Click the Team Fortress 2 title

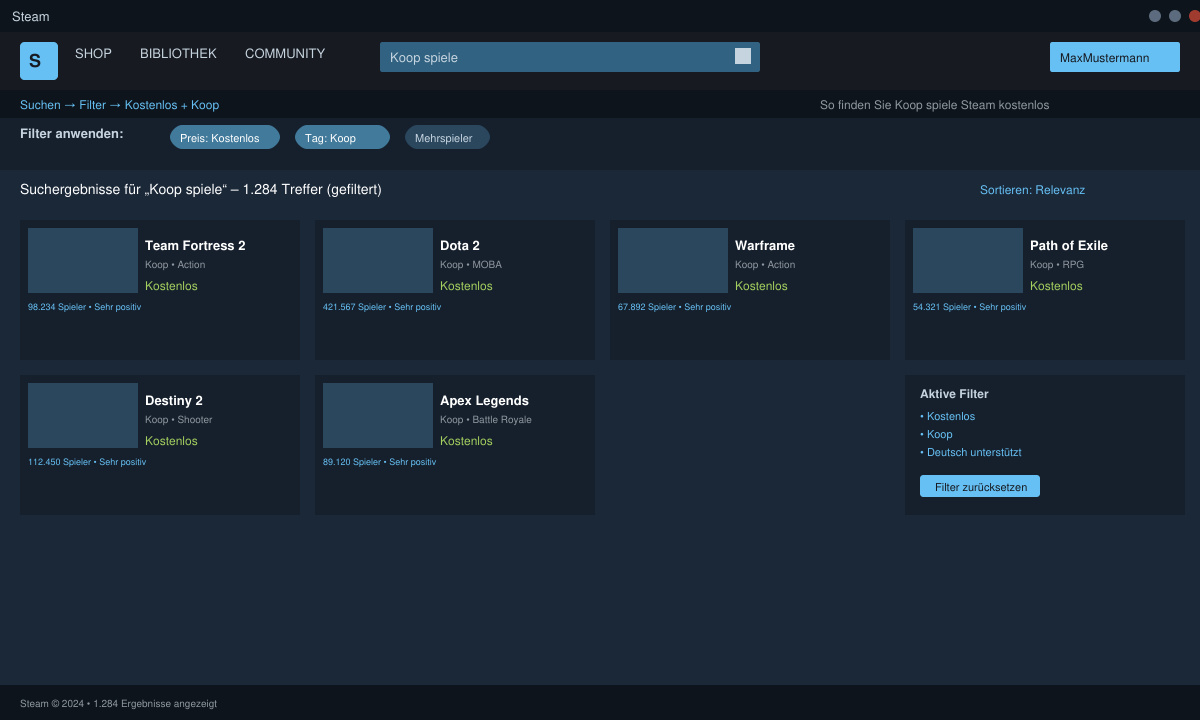195,246
